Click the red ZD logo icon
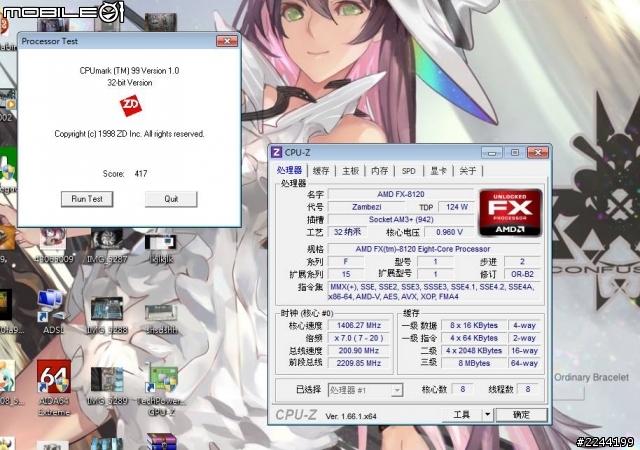The width and height of the screenshot is (640, 450). click(x=131, y=105)
